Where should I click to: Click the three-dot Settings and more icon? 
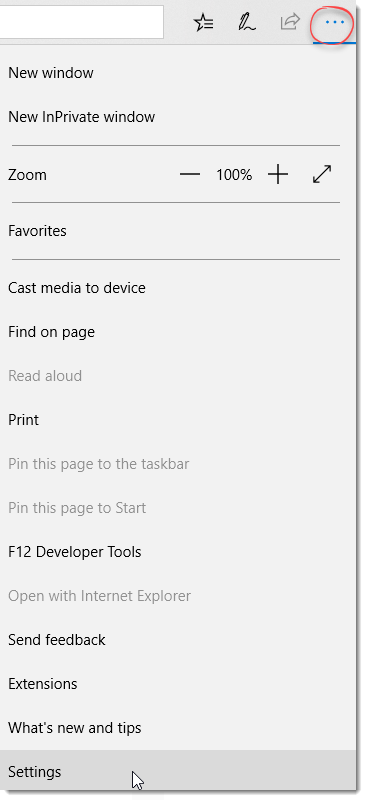click(x=334, y=22)
